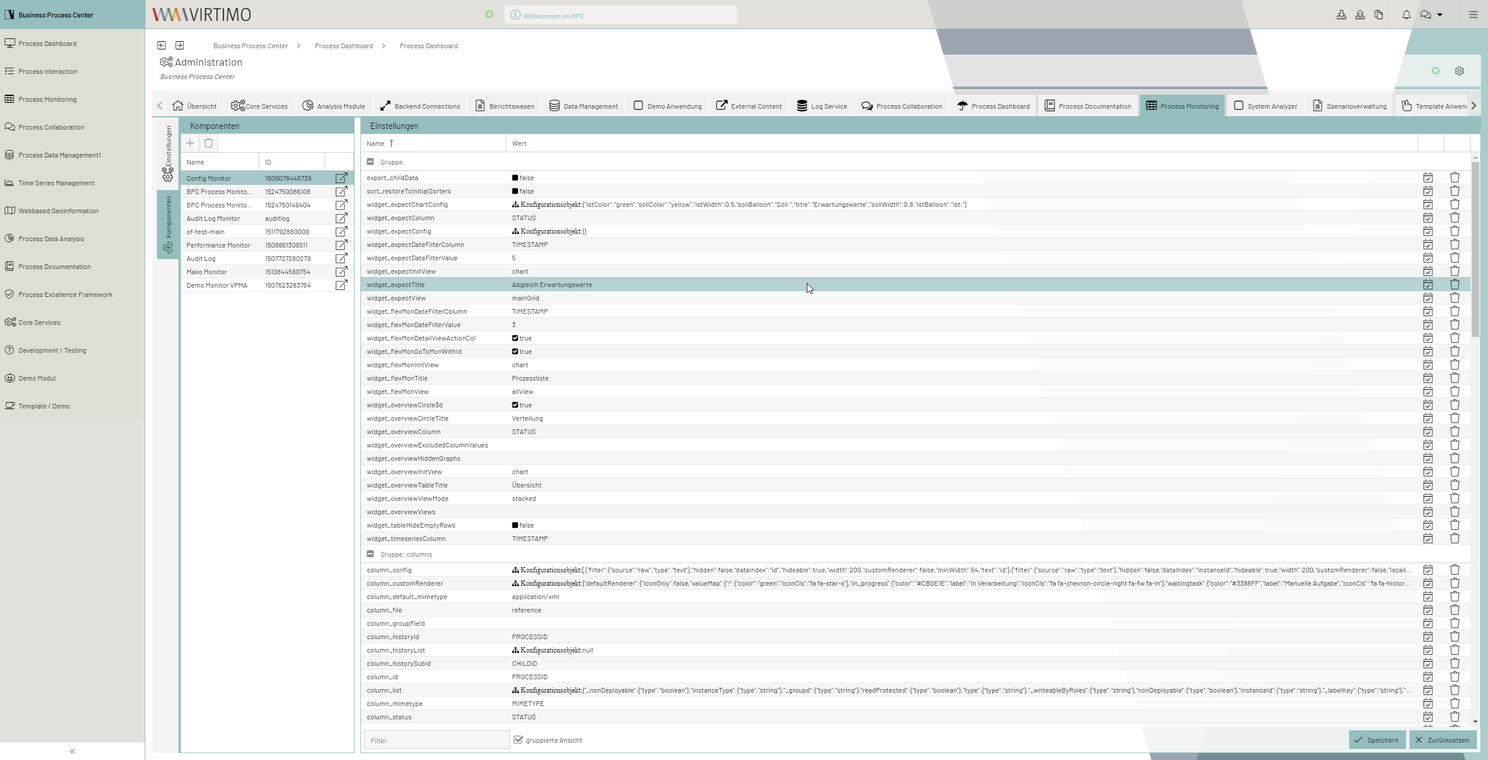Viewport: 1488px width, 760px height.
Task: Click Business Process Center breadcrumb
Action: click(250, 46)
